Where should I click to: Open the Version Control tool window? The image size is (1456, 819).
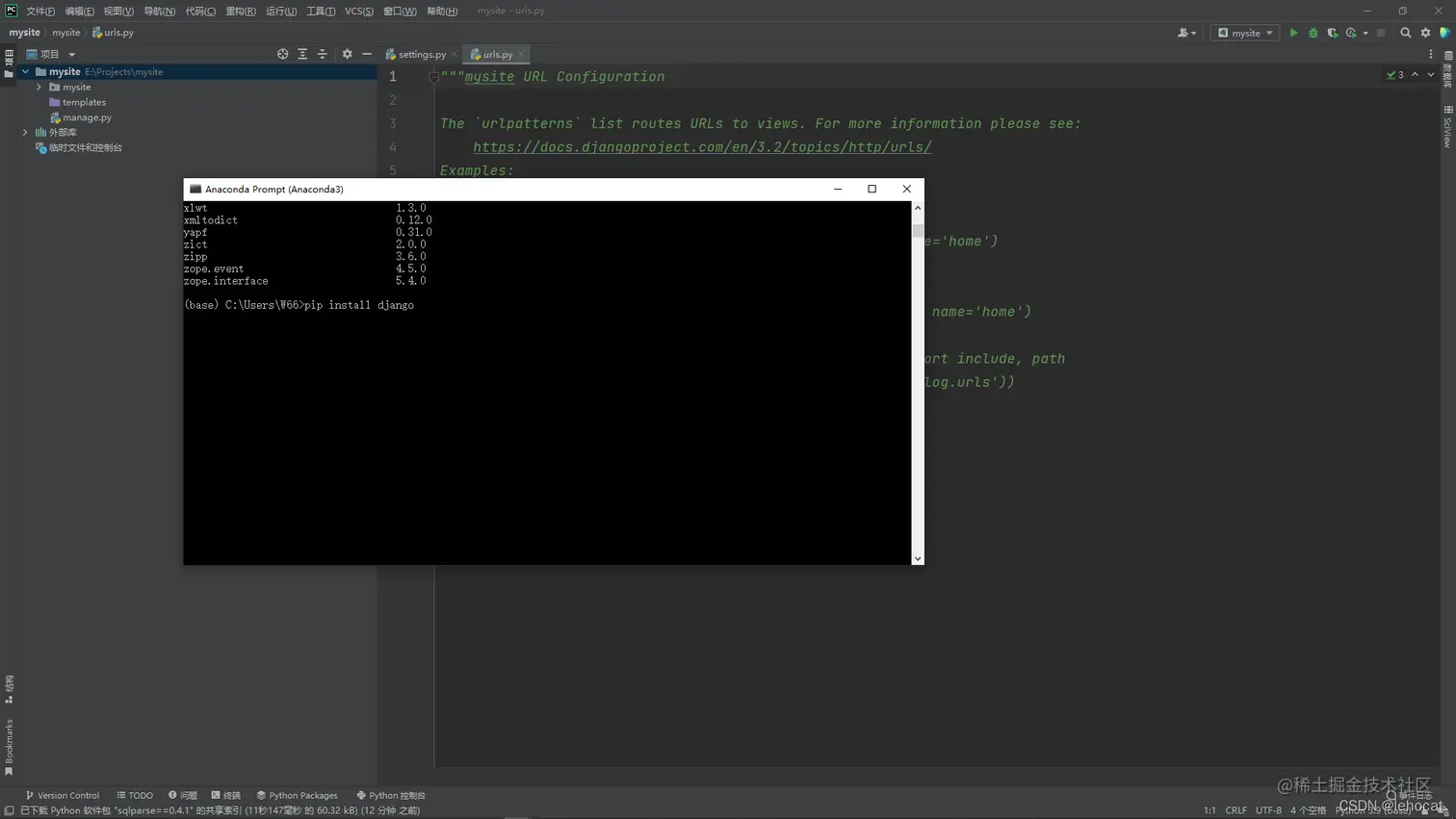coord(63,795)
